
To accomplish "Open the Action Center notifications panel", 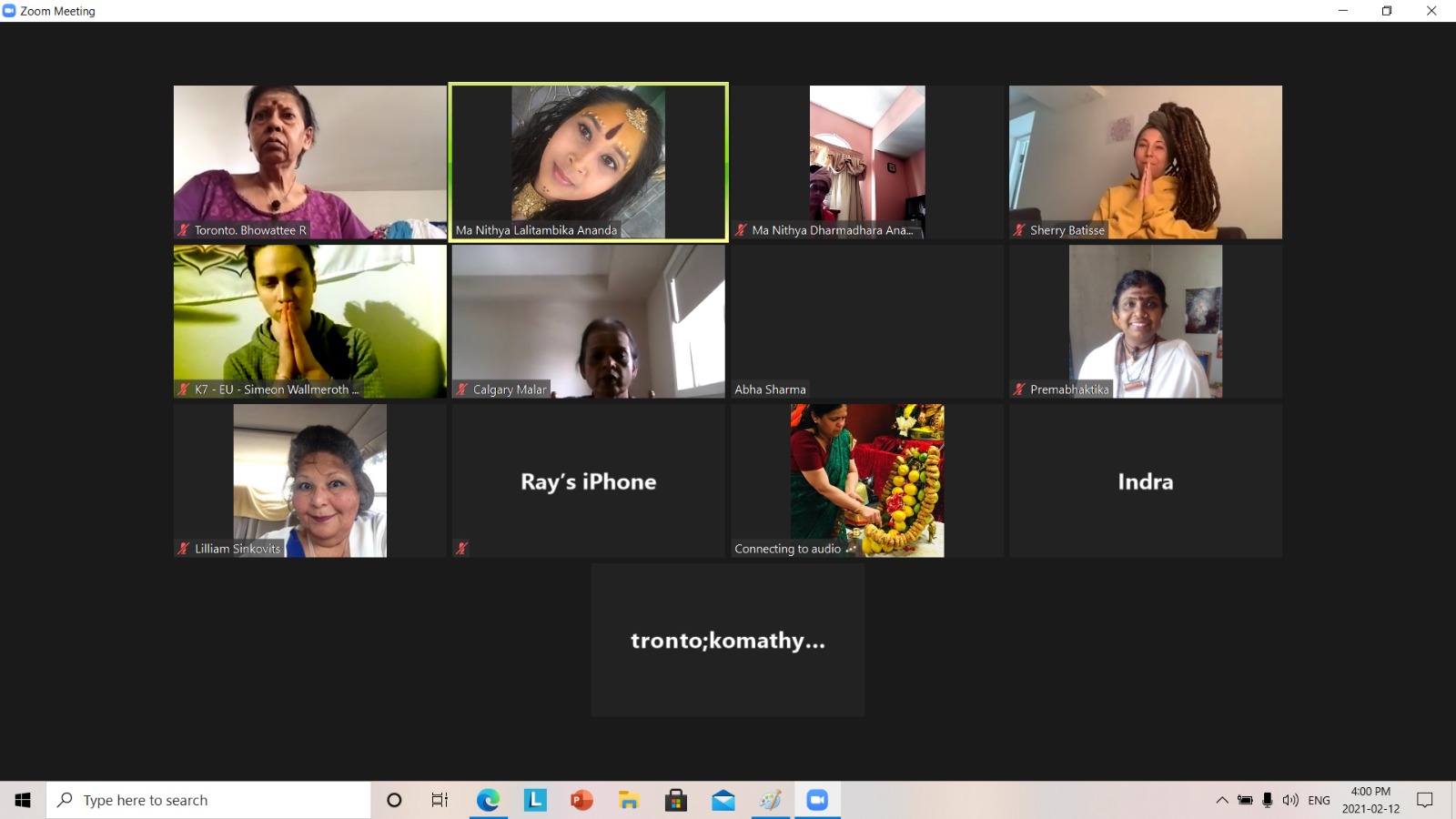I will click(x=1425, y=800).
